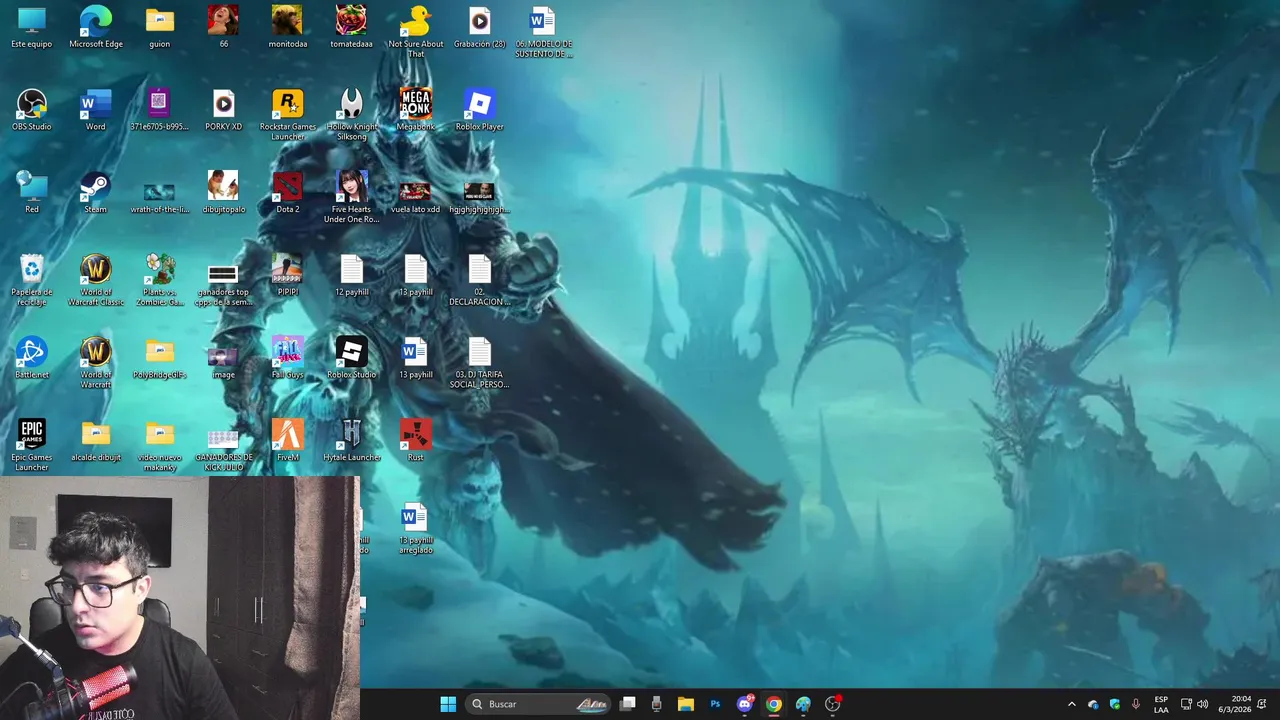Launch the Megabonk game
The image size is (1280, 720).
[416, 110]
